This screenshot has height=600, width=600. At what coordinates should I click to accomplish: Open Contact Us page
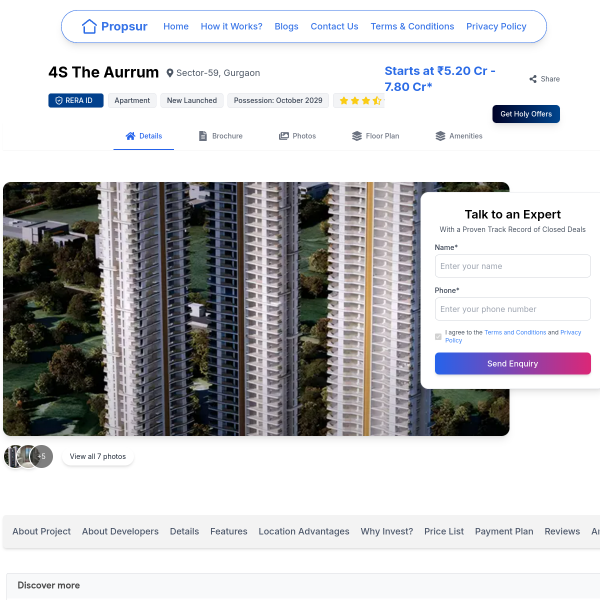coord(334,26)
